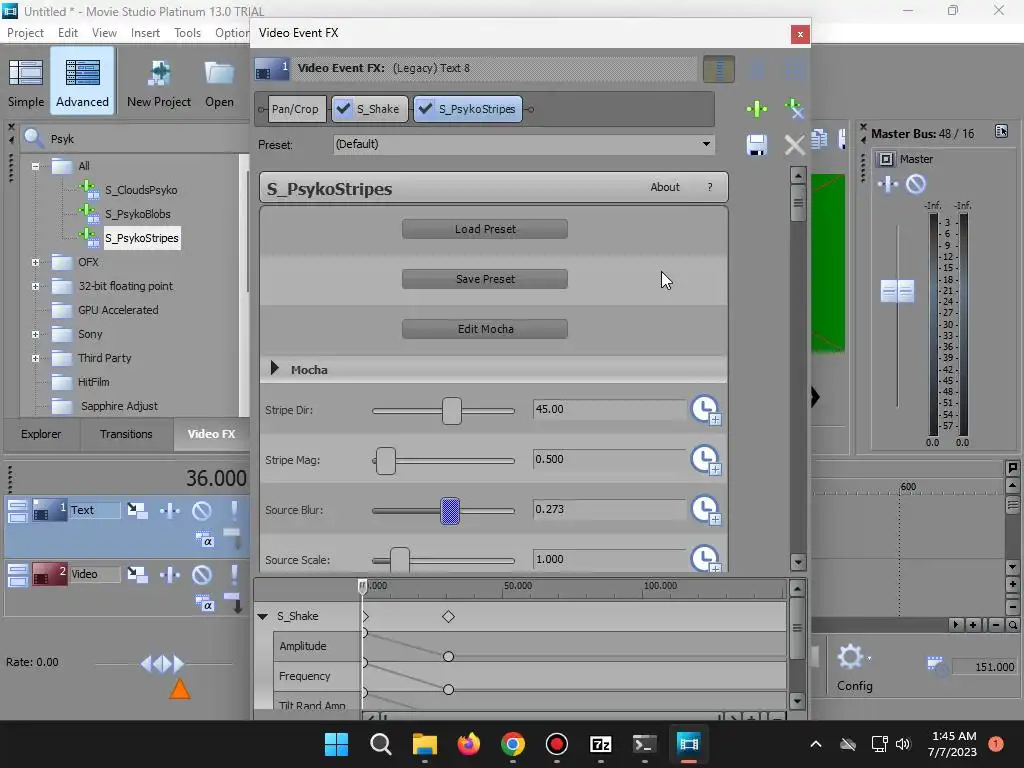Image resolution: width=1024 pixels, height=768 pixels.
Task: Show hidden system tray icons
Action: pyautogui.click(x=816, y=744)
